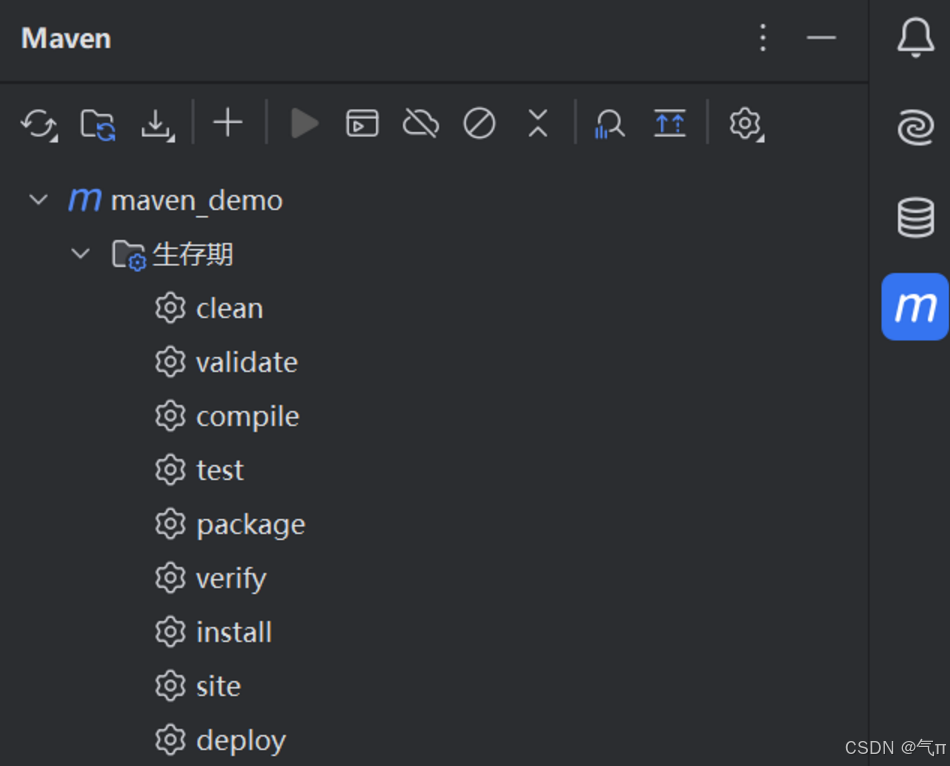Viewport: 950px width, 766px height.
Task: Toggle skip tests mode icon
Action: pyautogui.click(x=479, y=124)
